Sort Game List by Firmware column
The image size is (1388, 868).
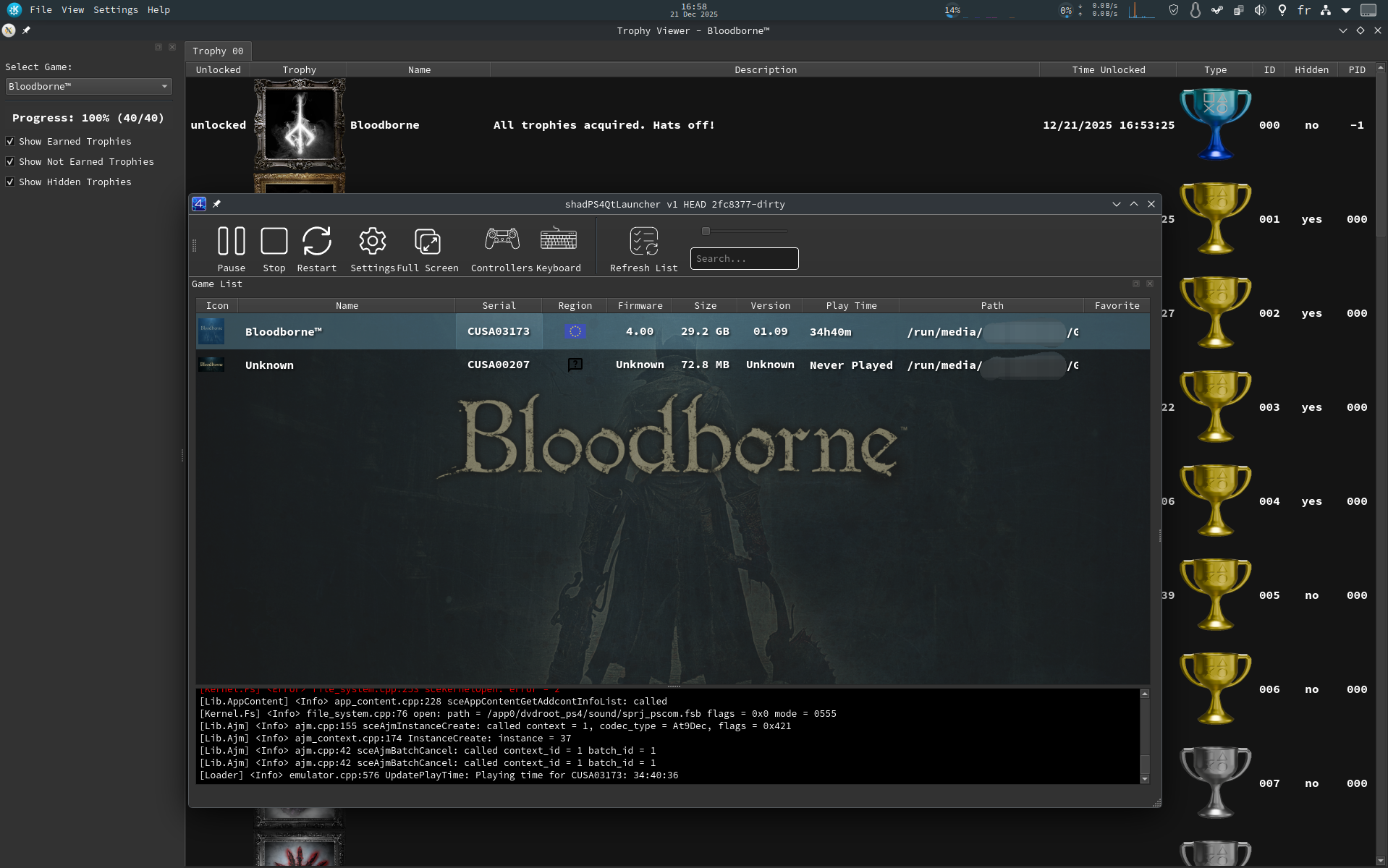pyautogui.click(x=640, y=305)
